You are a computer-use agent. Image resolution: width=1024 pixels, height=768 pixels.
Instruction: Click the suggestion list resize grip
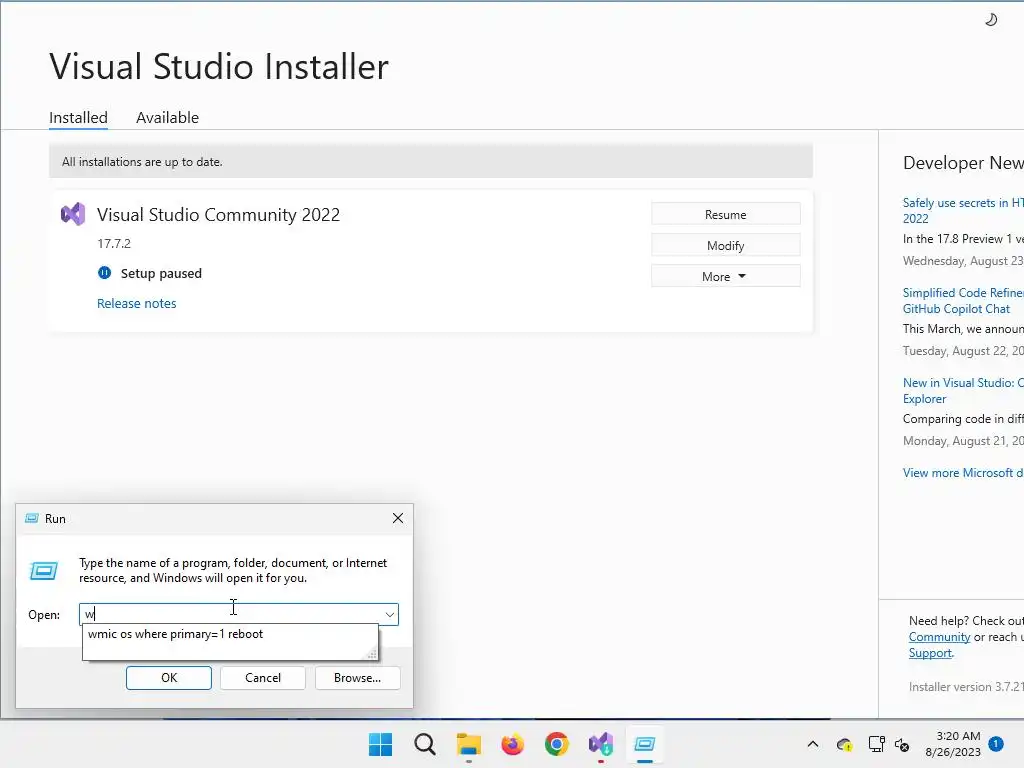372,654
